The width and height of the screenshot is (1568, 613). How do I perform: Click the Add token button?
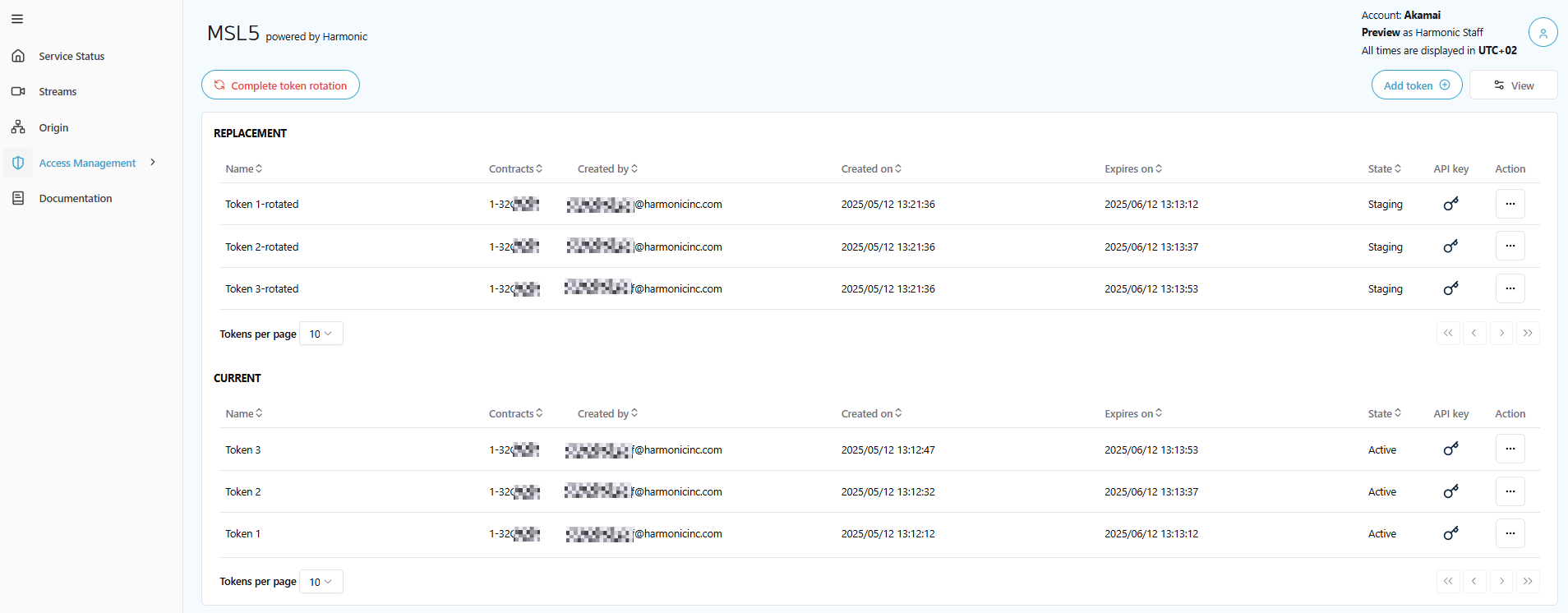tap(1416, 85)
